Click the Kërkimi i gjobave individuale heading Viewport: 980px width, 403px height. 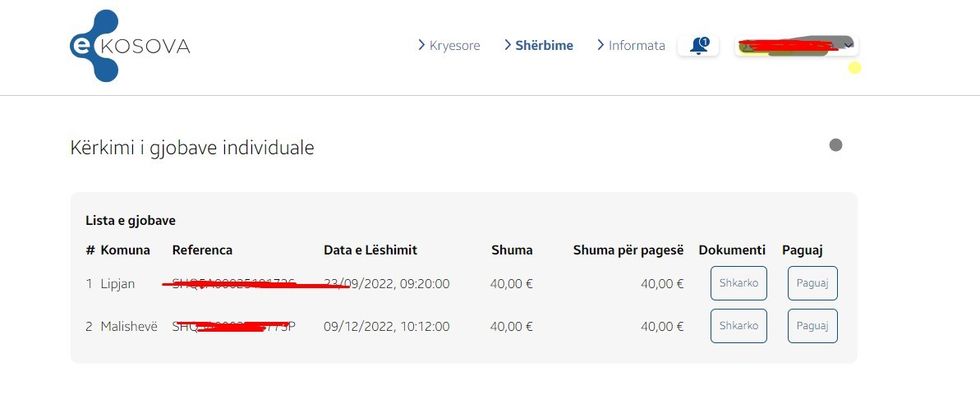pos(192,148)
